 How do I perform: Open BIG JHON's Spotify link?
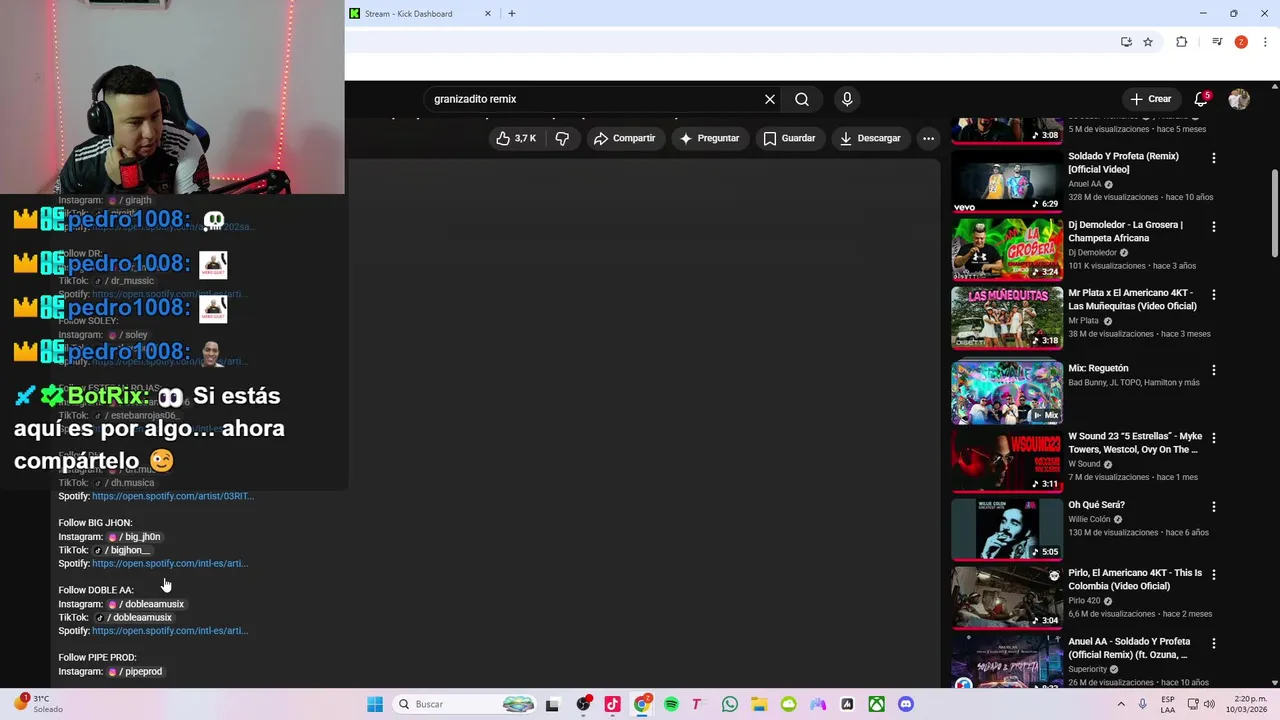click(170, 564)
